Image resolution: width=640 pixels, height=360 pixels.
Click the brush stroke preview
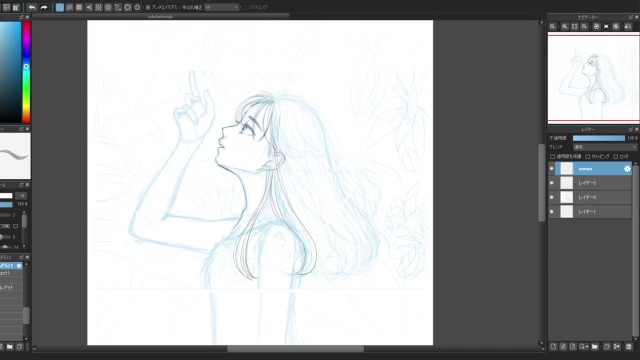pyautogui.click(x=15, y=156)
